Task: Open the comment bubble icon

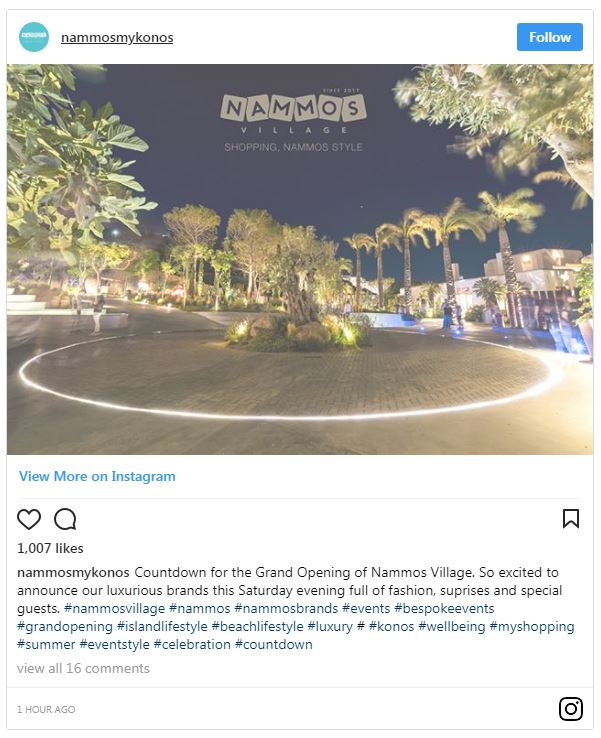Action: [x=65, y=519]
